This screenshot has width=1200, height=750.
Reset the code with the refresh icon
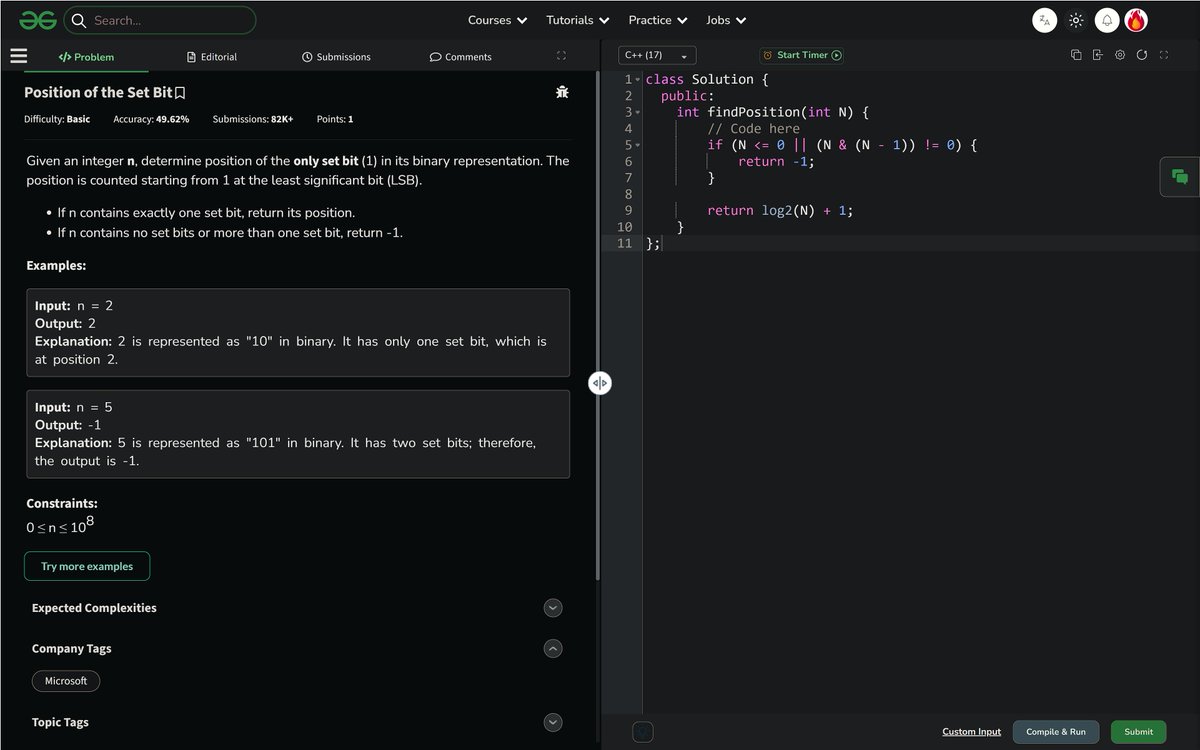coord(1141,55)
